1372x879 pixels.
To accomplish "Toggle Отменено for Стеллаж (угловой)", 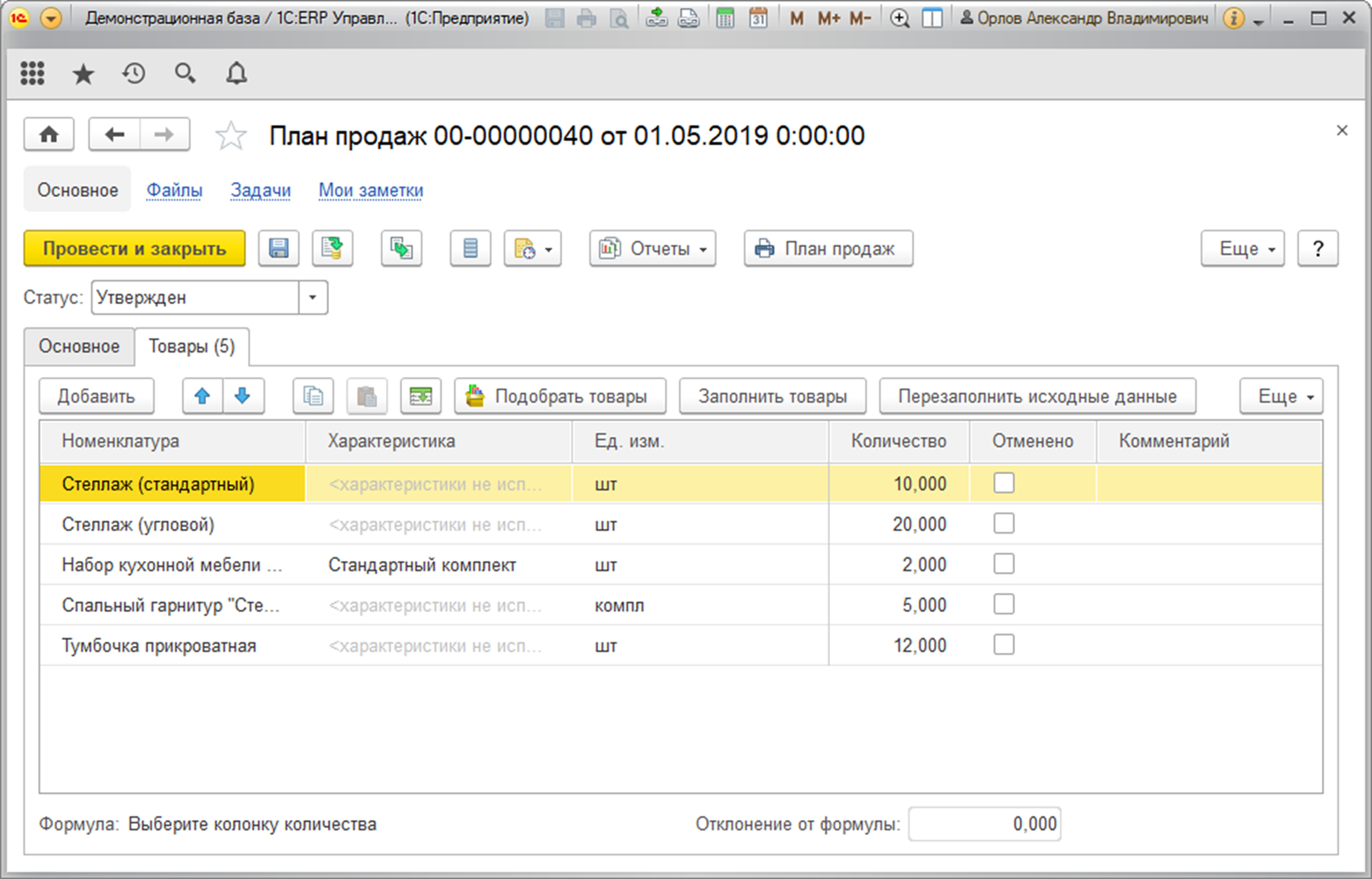I will tap(1003, 523).
